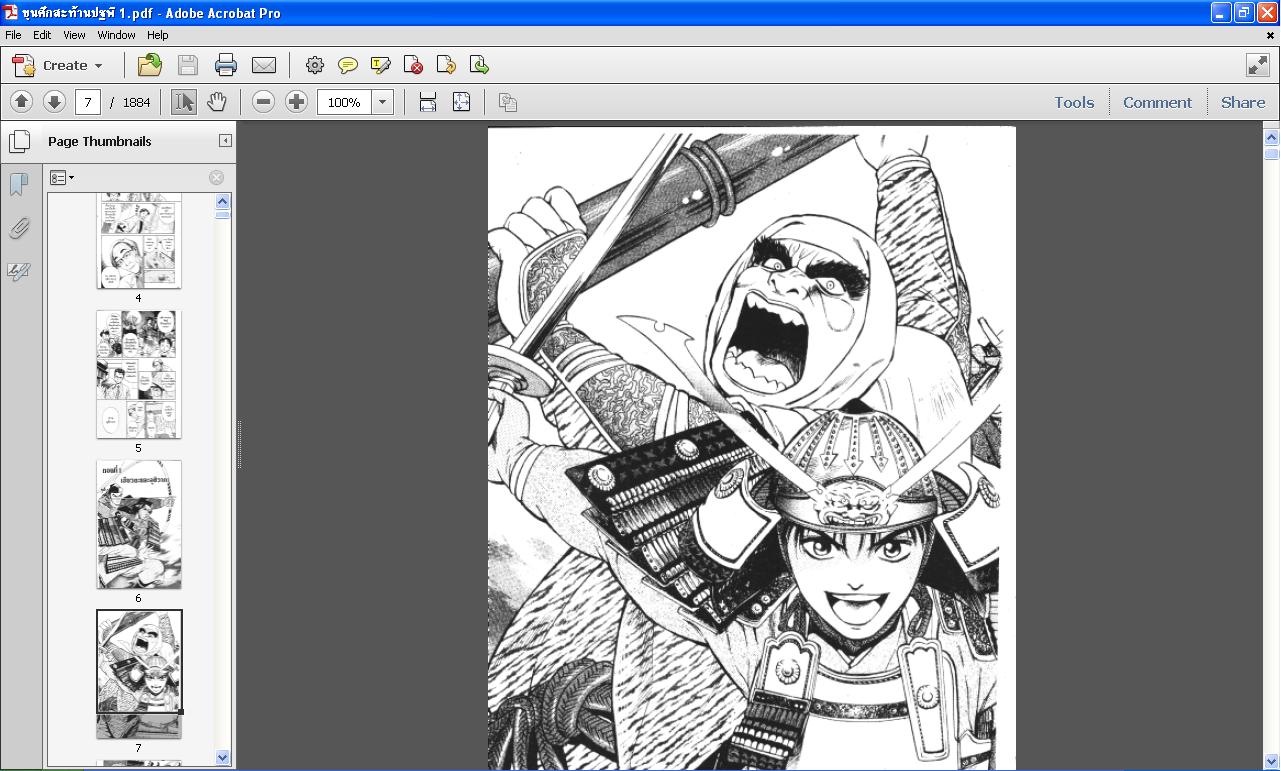Activate the Select tool cursor

coord(184,101)
